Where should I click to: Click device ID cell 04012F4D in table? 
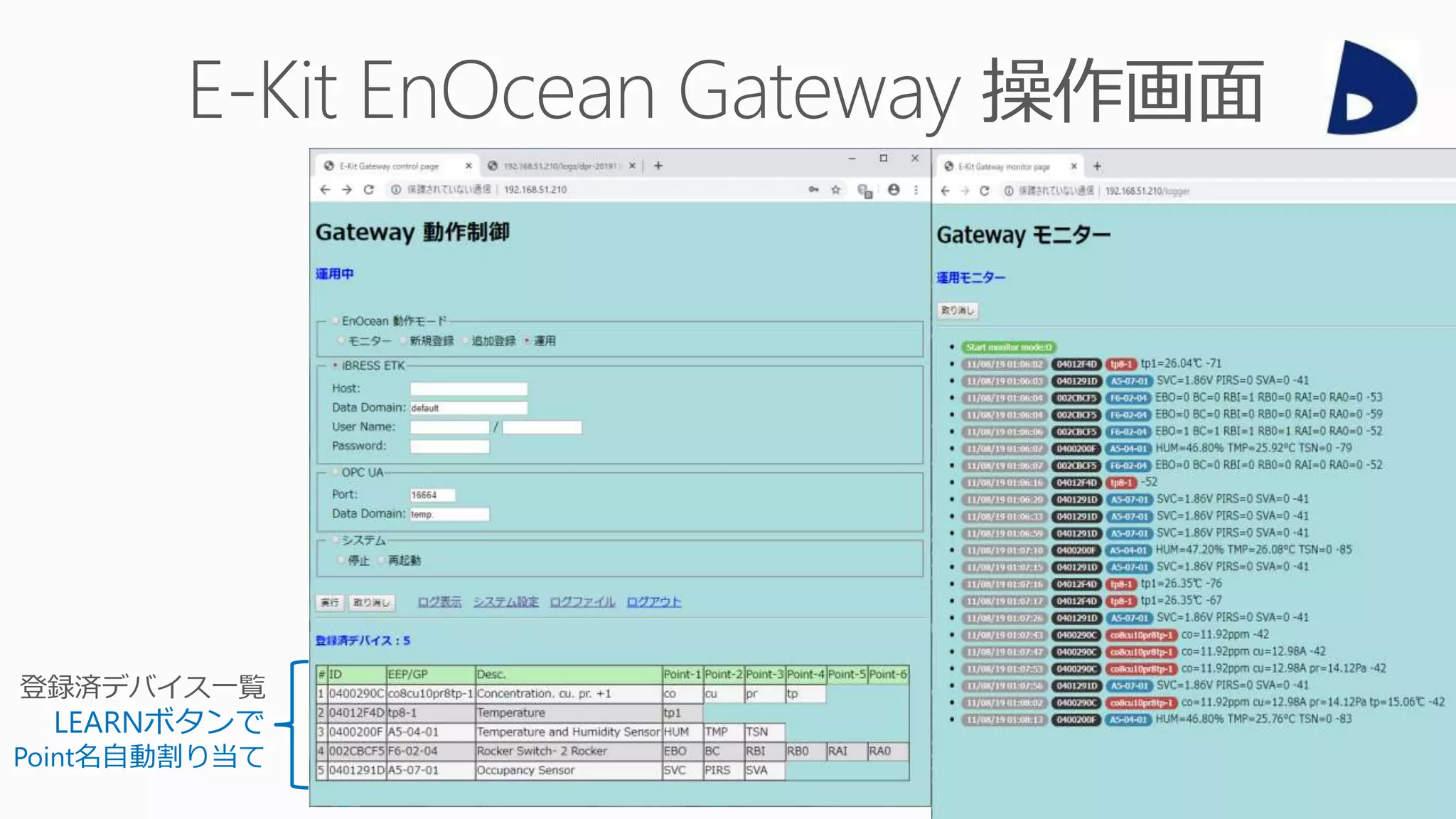point(356,712)
